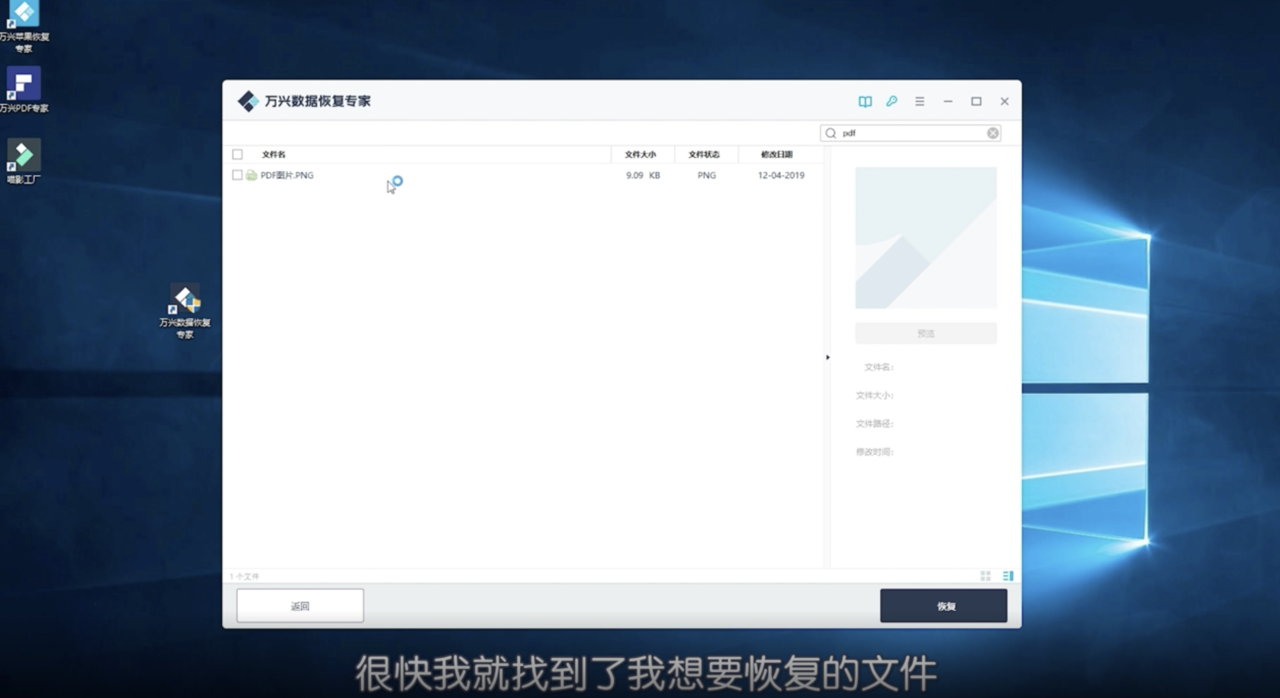This screenshot has height=698, width=1280.
Task: Switch to thumbnail grid view
Action: [985, 576]
